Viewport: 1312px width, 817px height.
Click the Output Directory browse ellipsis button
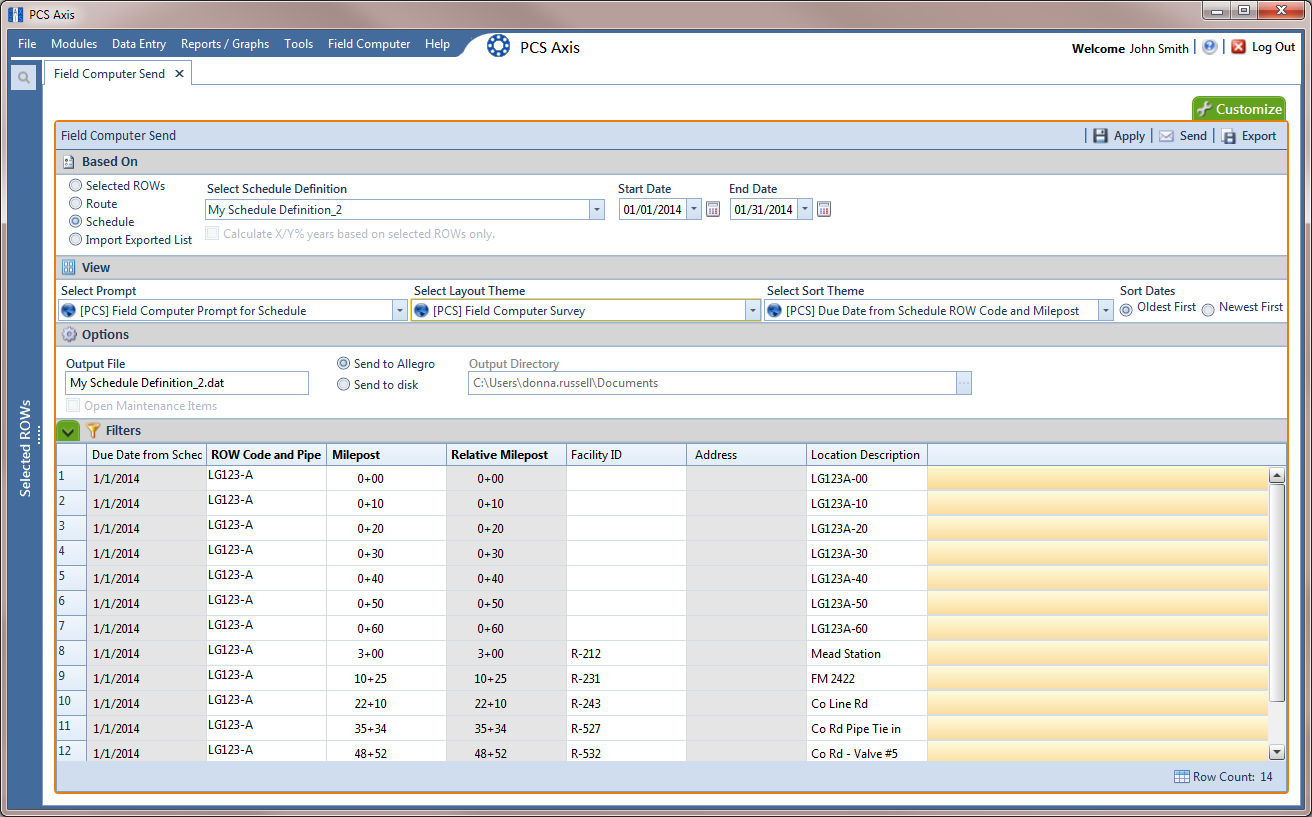pos(964,383)
